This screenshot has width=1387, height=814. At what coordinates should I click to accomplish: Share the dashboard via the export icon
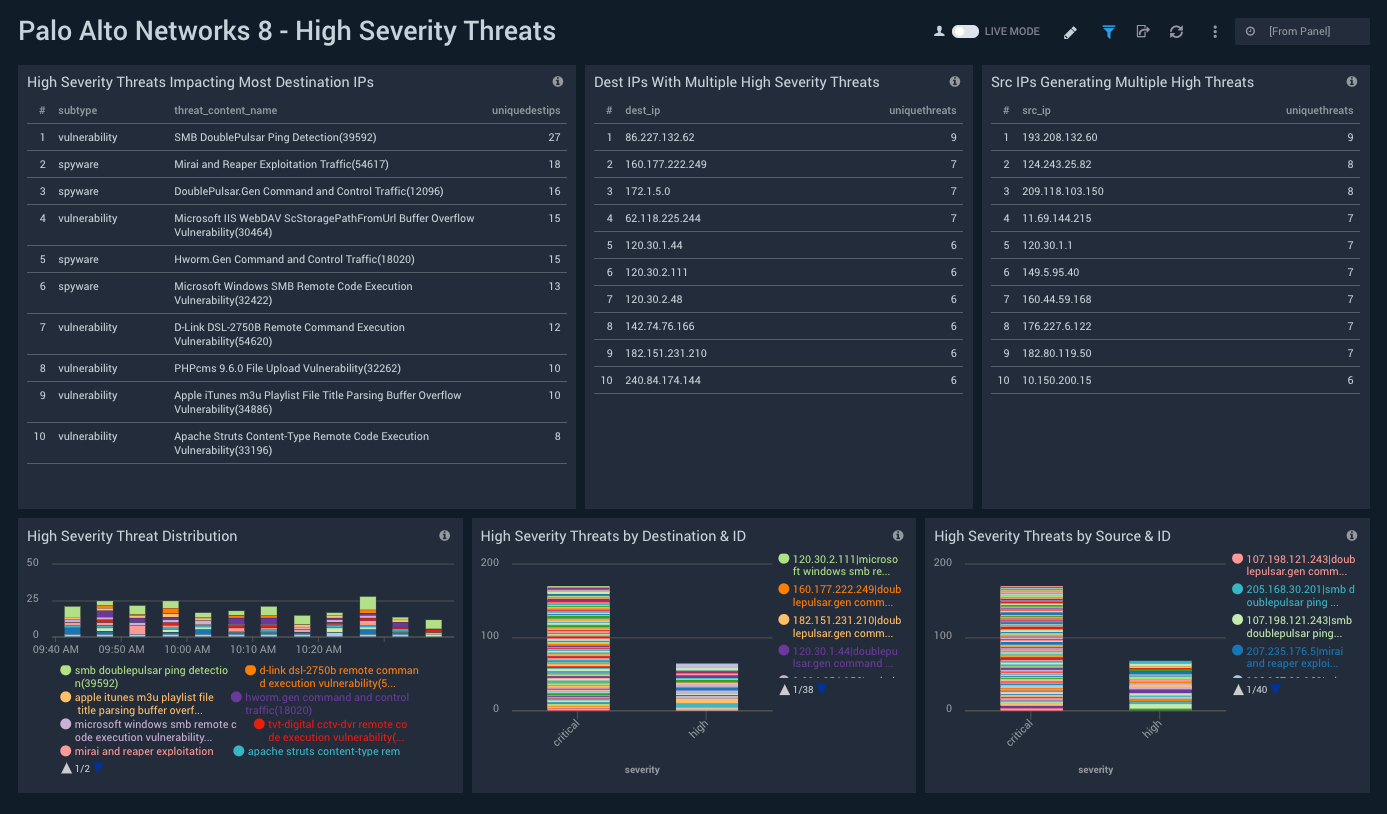[1142, 31]
